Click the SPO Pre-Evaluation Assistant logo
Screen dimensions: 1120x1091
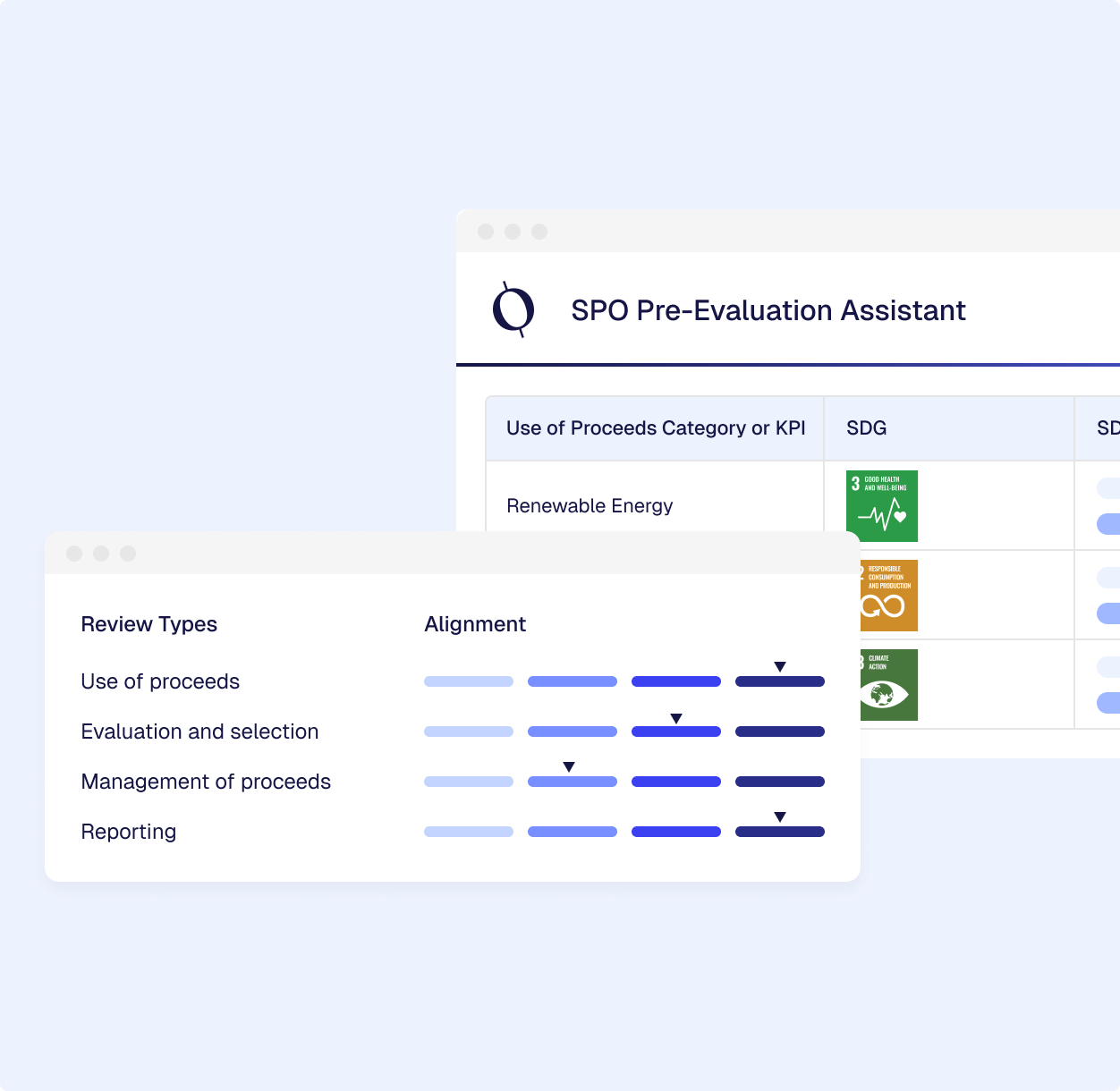[514, 309]
